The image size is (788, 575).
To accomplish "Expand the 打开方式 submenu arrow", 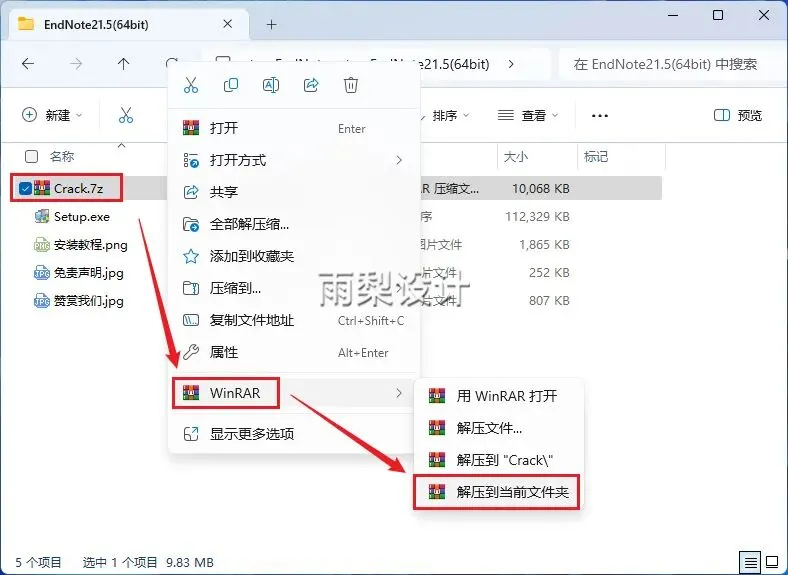I will click(399, 160).
